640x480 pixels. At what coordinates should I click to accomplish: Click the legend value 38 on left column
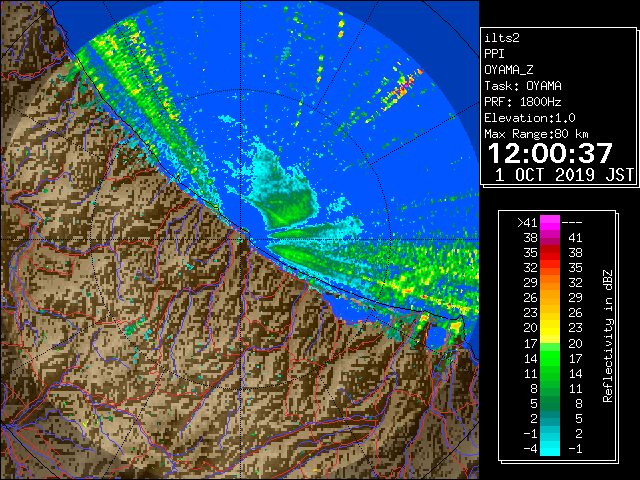531,238
